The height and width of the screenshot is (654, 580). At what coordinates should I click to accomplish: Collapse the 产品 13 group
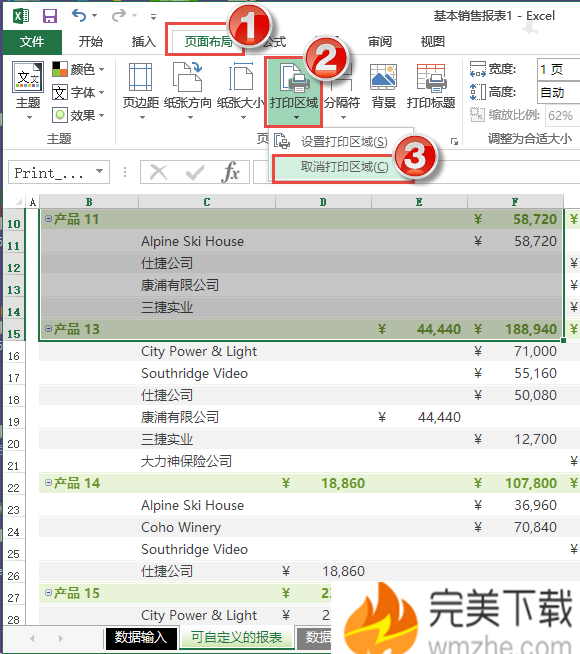click(x=48, y=328)
